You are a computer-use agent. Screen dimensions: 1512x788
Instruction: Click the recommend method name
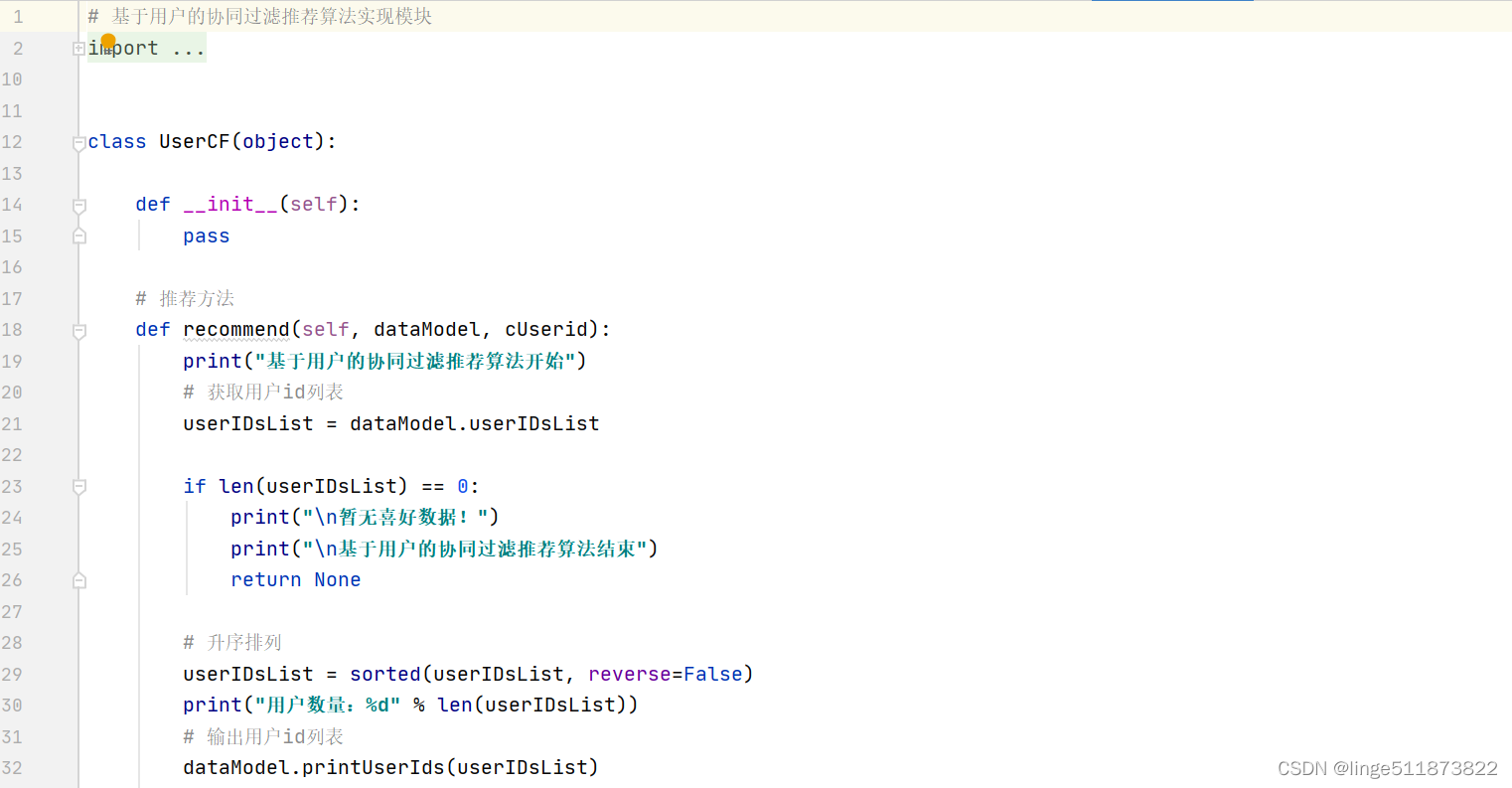coord(236,330)
